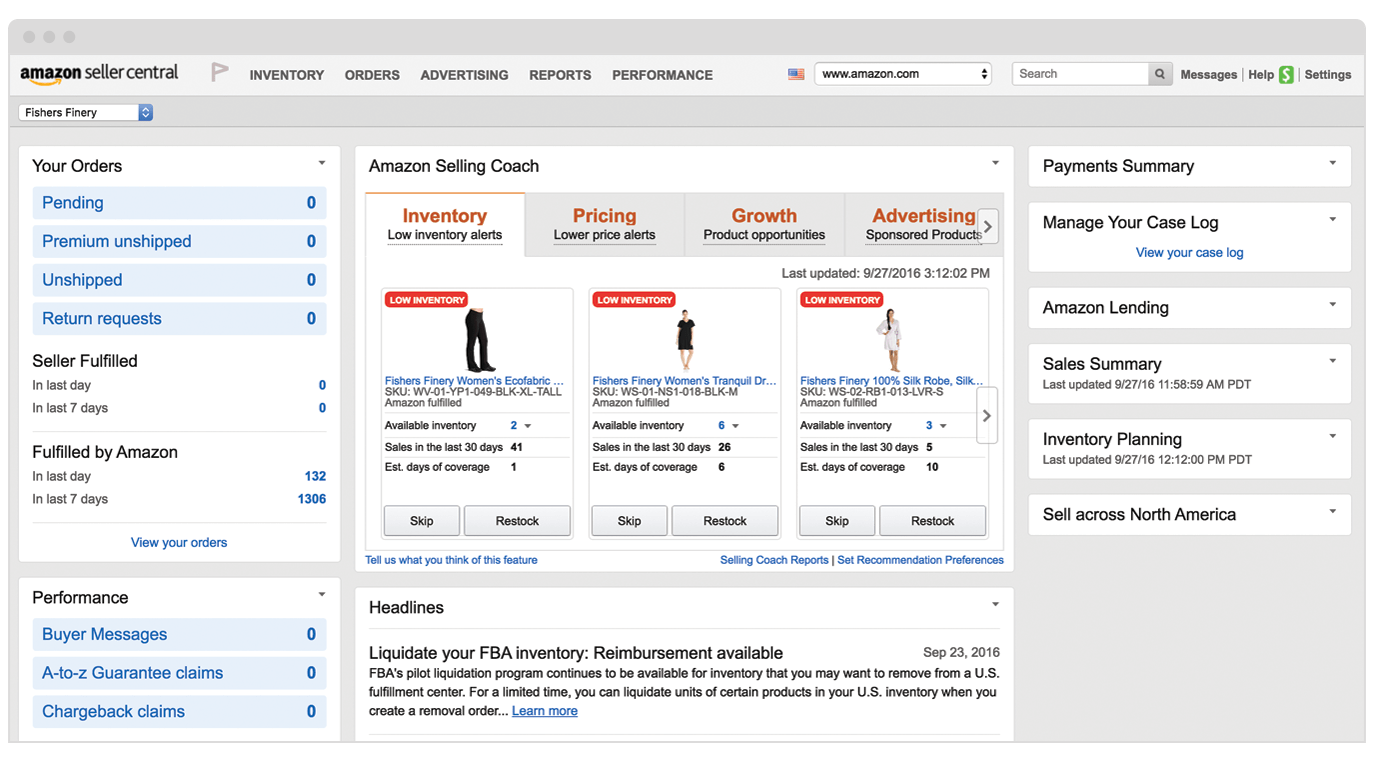Skip the Silk Robe recommendation
Screen dimensions: 1376x776
click(x=837, y=521)
